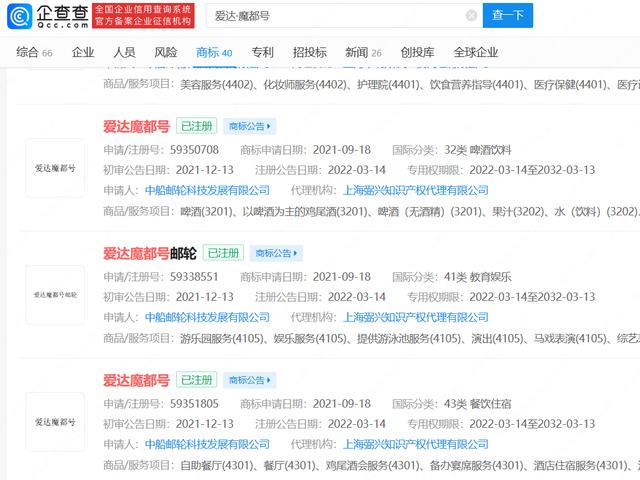Open agency 上海弼兴知识产权代理有限公司 for trademark 59350708
Viewport: 640px width, 480px height.
[416, 190]
